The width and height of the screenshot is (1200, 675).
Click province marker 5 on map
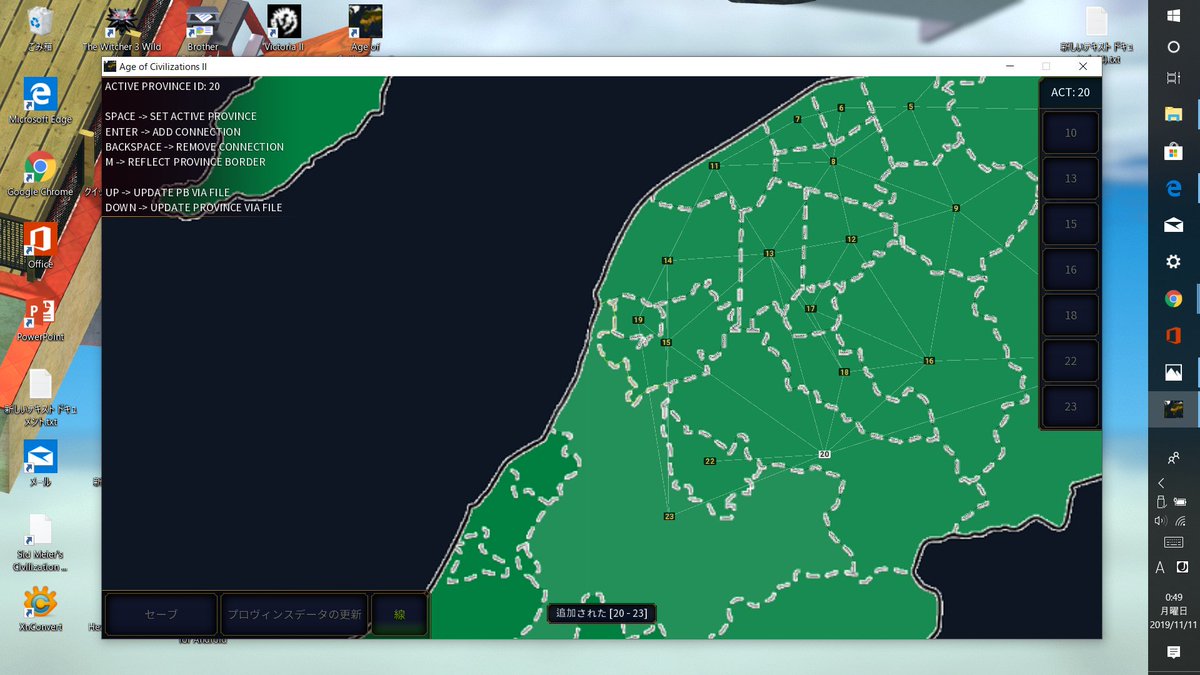tap(911, 106)
